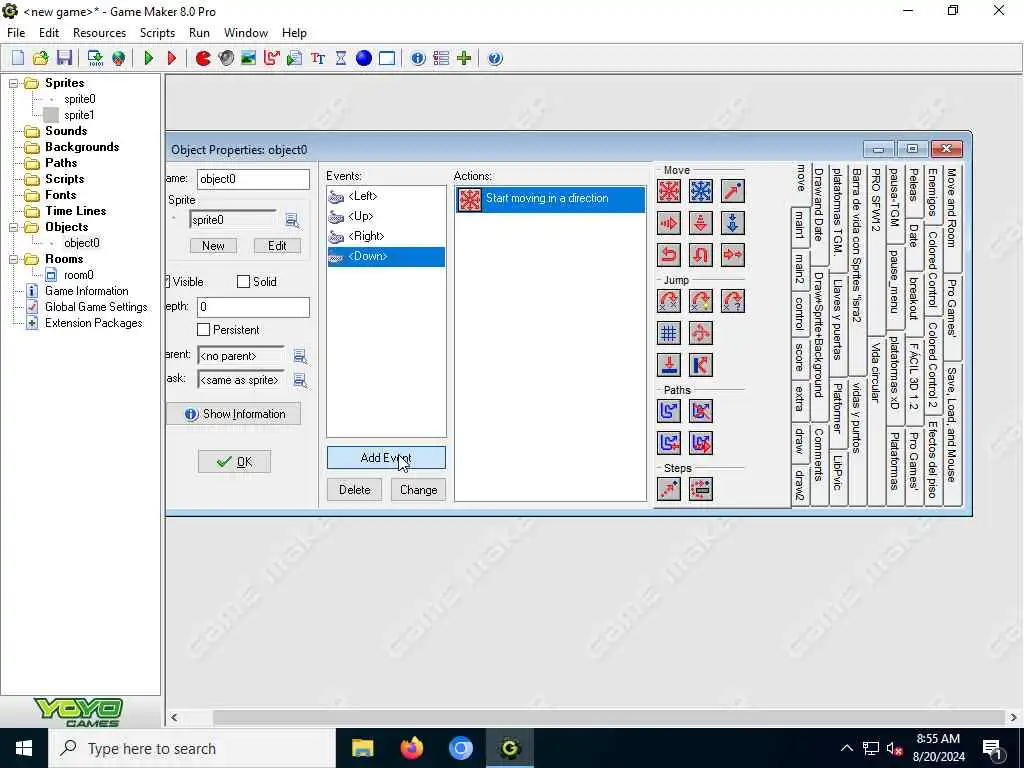Select the Reverse Horizontal action icon
Image resolution: width=1024 pixels, height=768 pixels.
coord(669,255)
